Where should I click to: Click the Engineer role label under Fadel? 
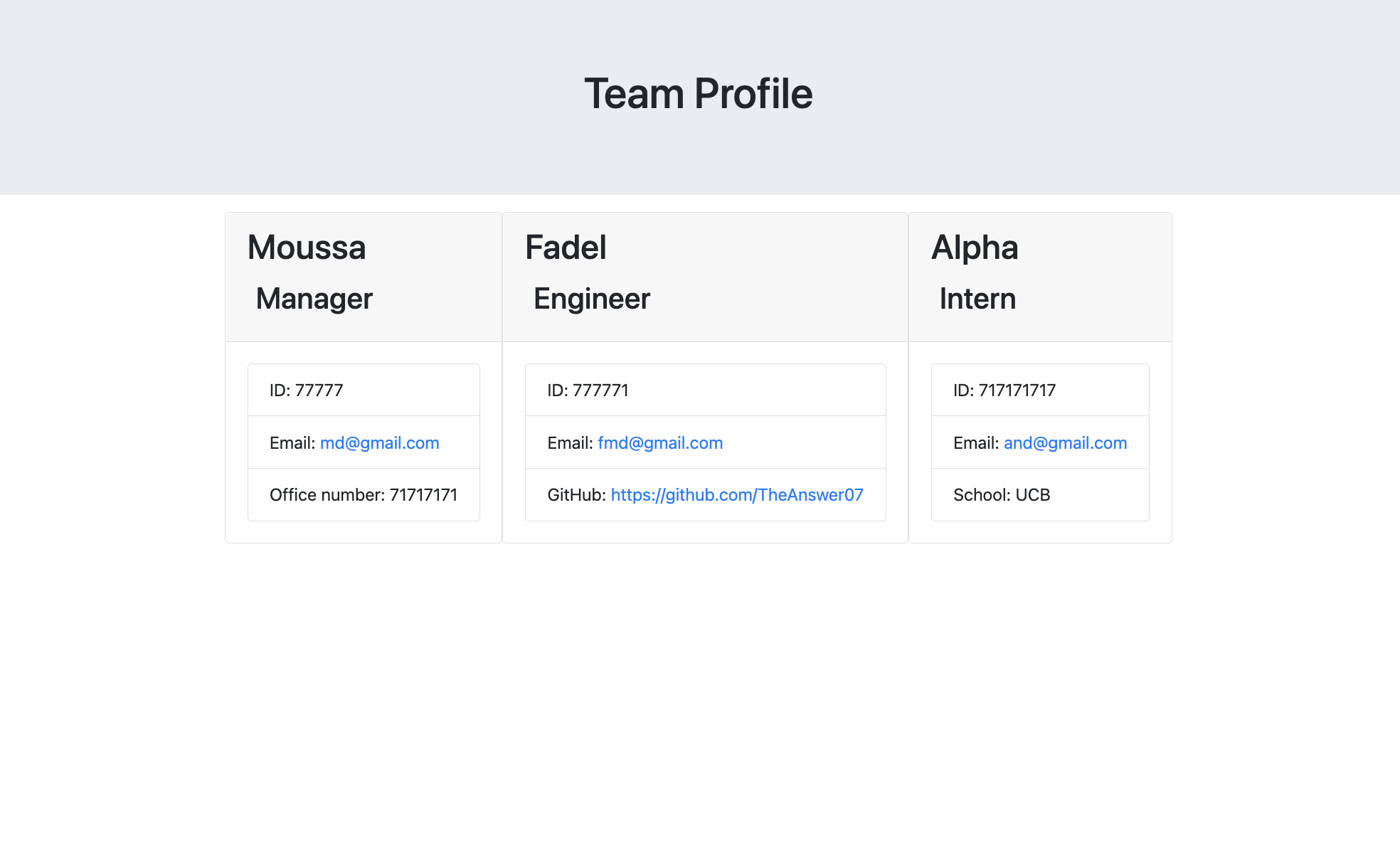click(x=591, y=299)
